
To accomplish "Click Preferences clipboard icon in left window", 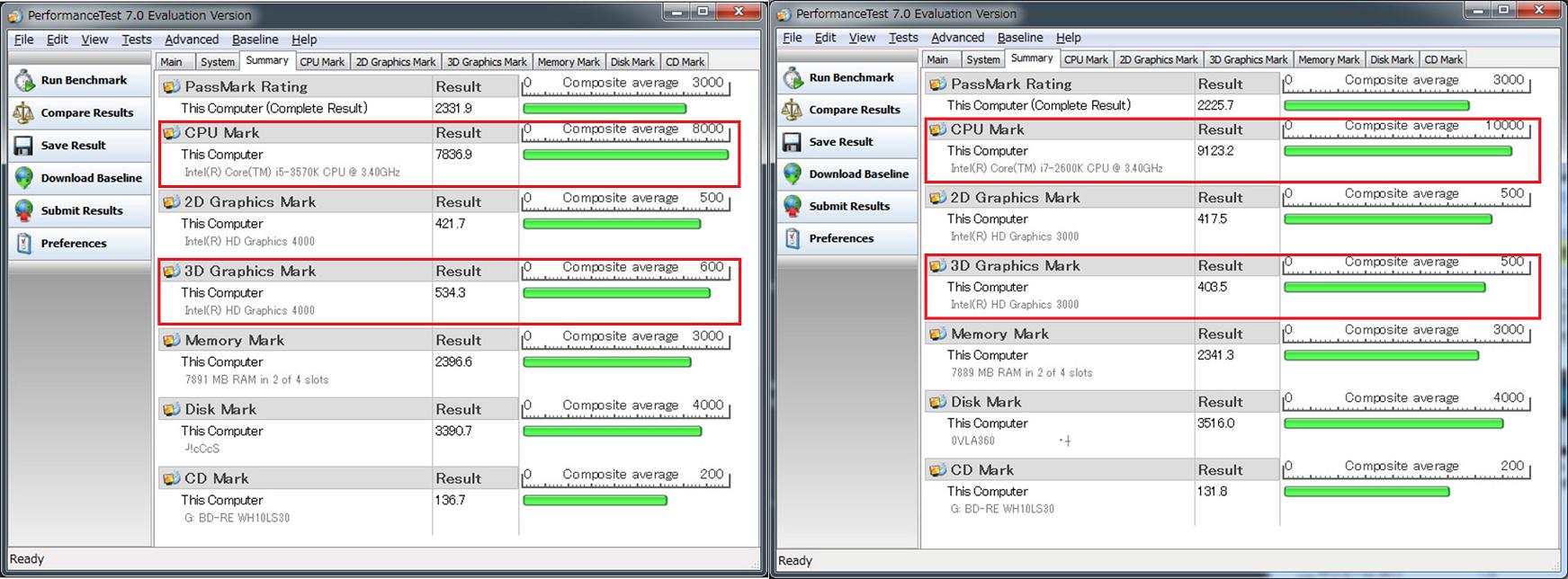I will (x=24, y=243).
